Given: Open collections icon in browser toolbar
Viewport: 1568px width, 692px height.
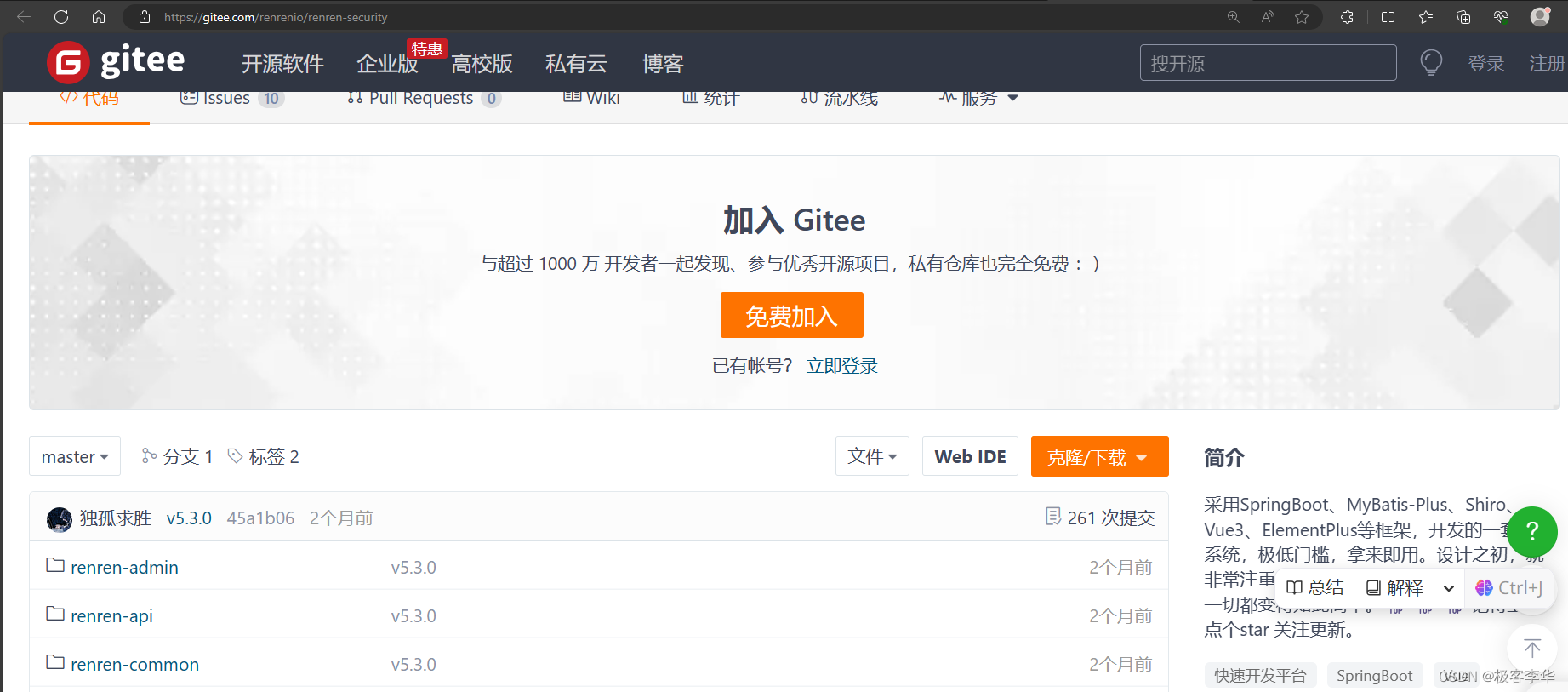Looking at the screenshot, I should [1463, 17].
